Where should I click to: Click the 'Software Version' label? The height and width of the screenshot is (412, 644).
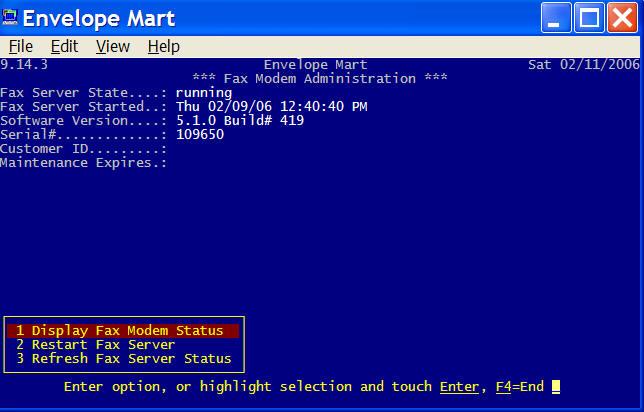tap(64, 121)
